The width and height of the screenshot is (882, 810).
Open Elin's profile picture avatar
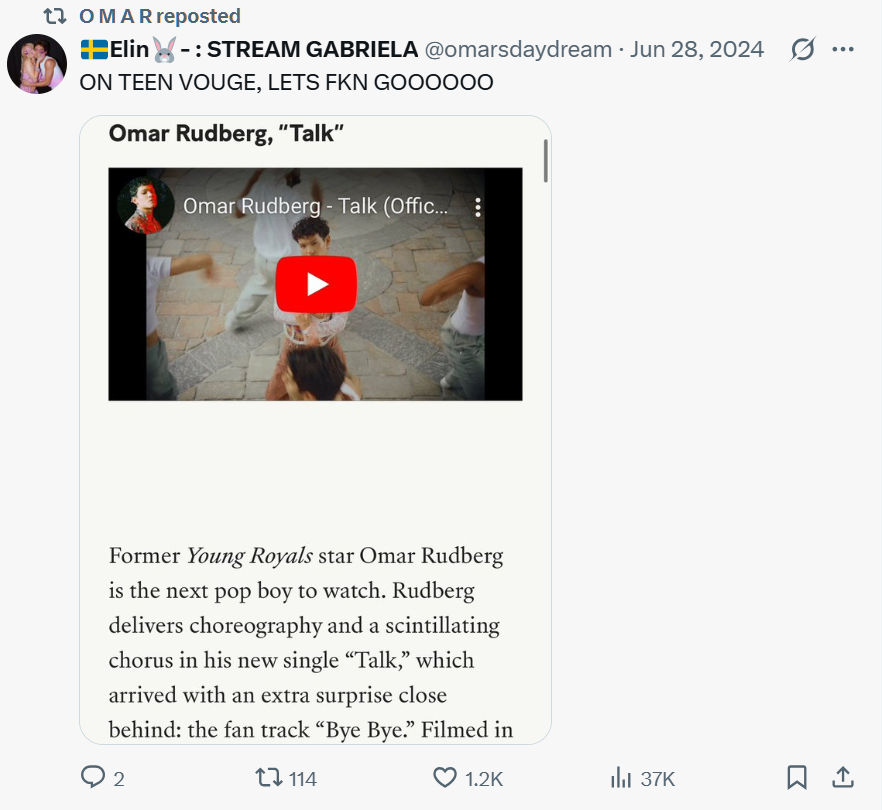[x=37, y=64]
